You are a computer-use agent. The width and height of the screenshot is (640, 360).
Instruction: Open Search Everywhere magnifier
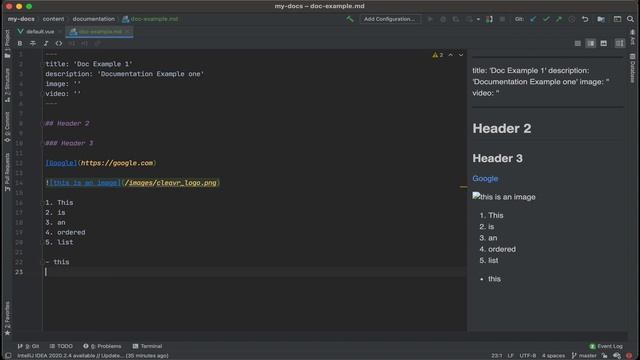630,19
